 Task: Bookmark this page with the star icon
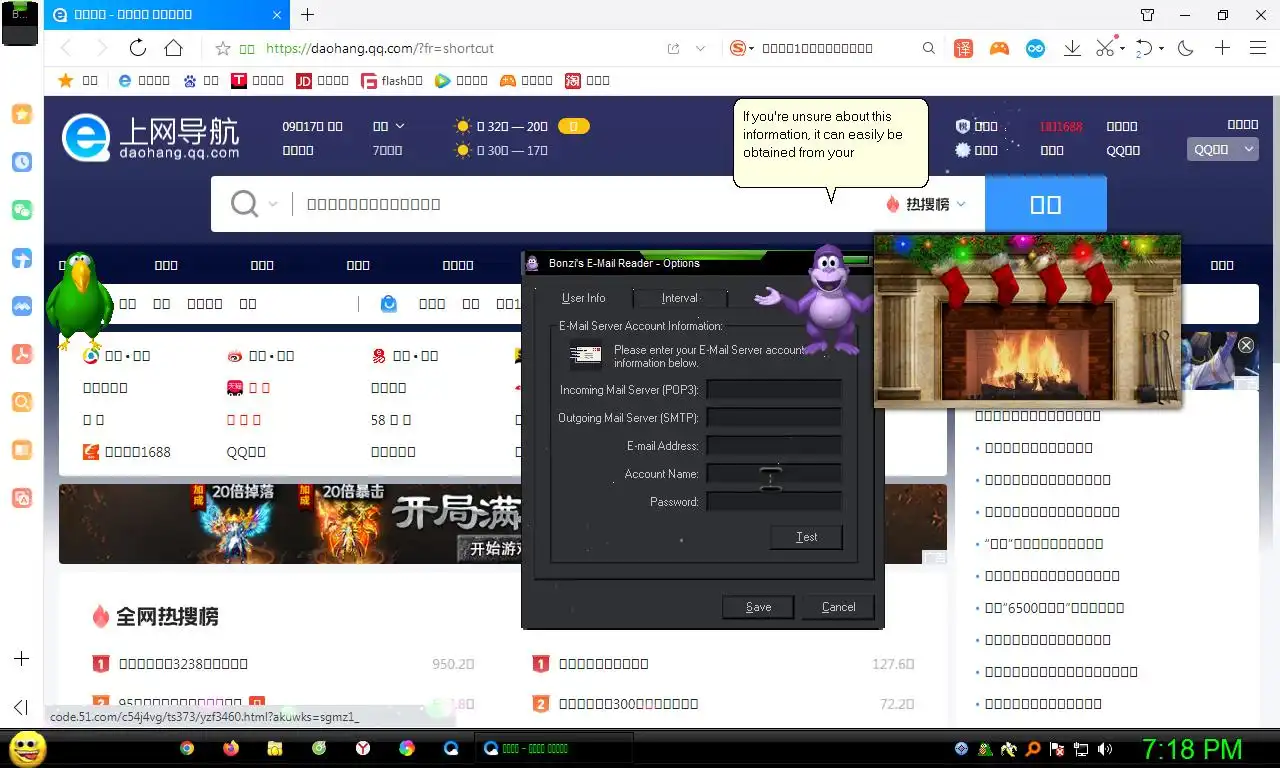[223, 48]
